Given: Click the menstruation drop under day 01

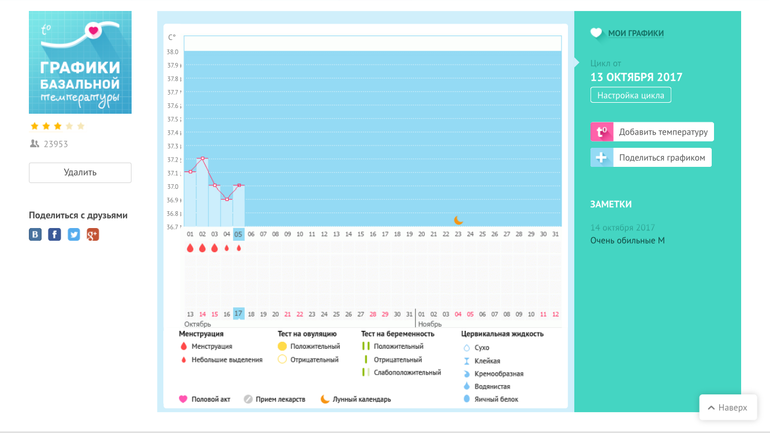Looking at the screenshot, I should click(190, 248).
